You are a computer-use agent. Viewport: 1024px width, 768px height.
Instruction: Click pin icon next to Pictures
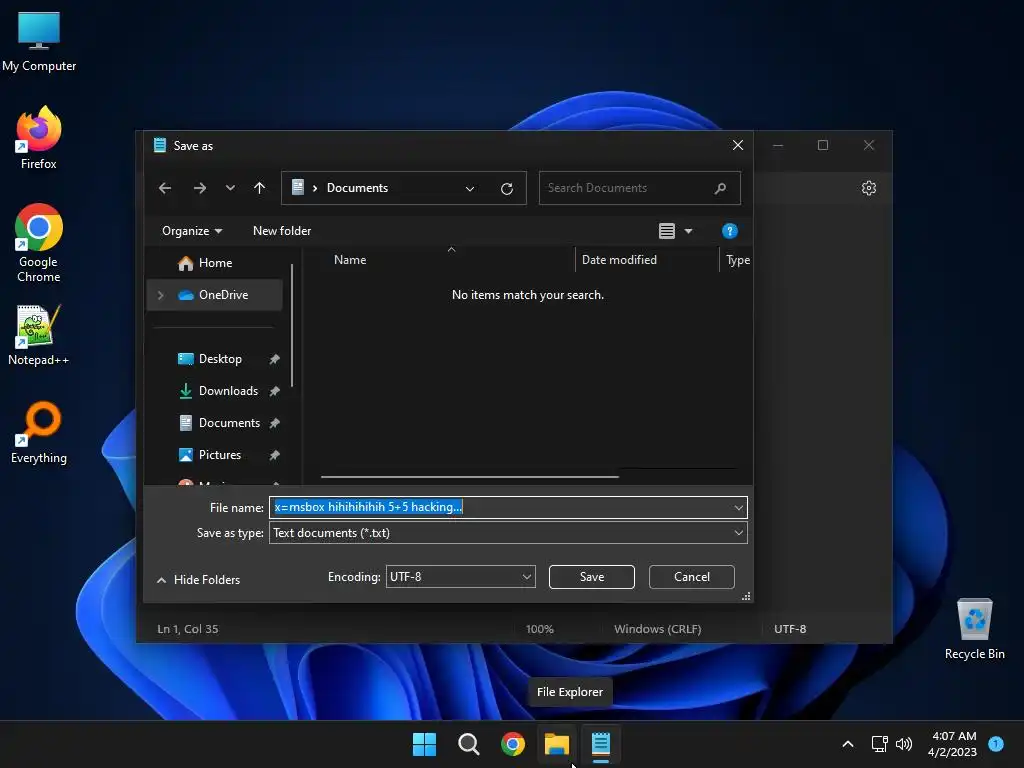point(274,455)
